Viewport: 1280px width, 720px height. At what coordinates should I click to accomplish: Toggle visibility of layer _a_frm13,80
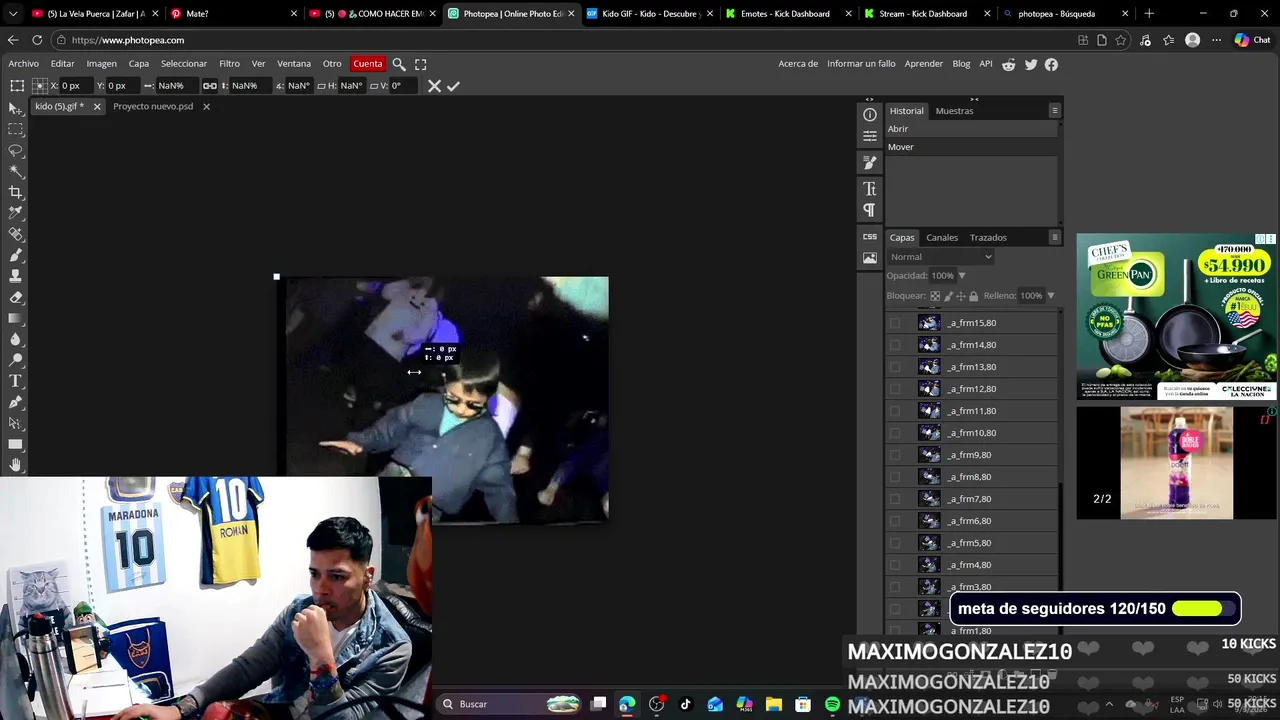click(x=895, y=367)
